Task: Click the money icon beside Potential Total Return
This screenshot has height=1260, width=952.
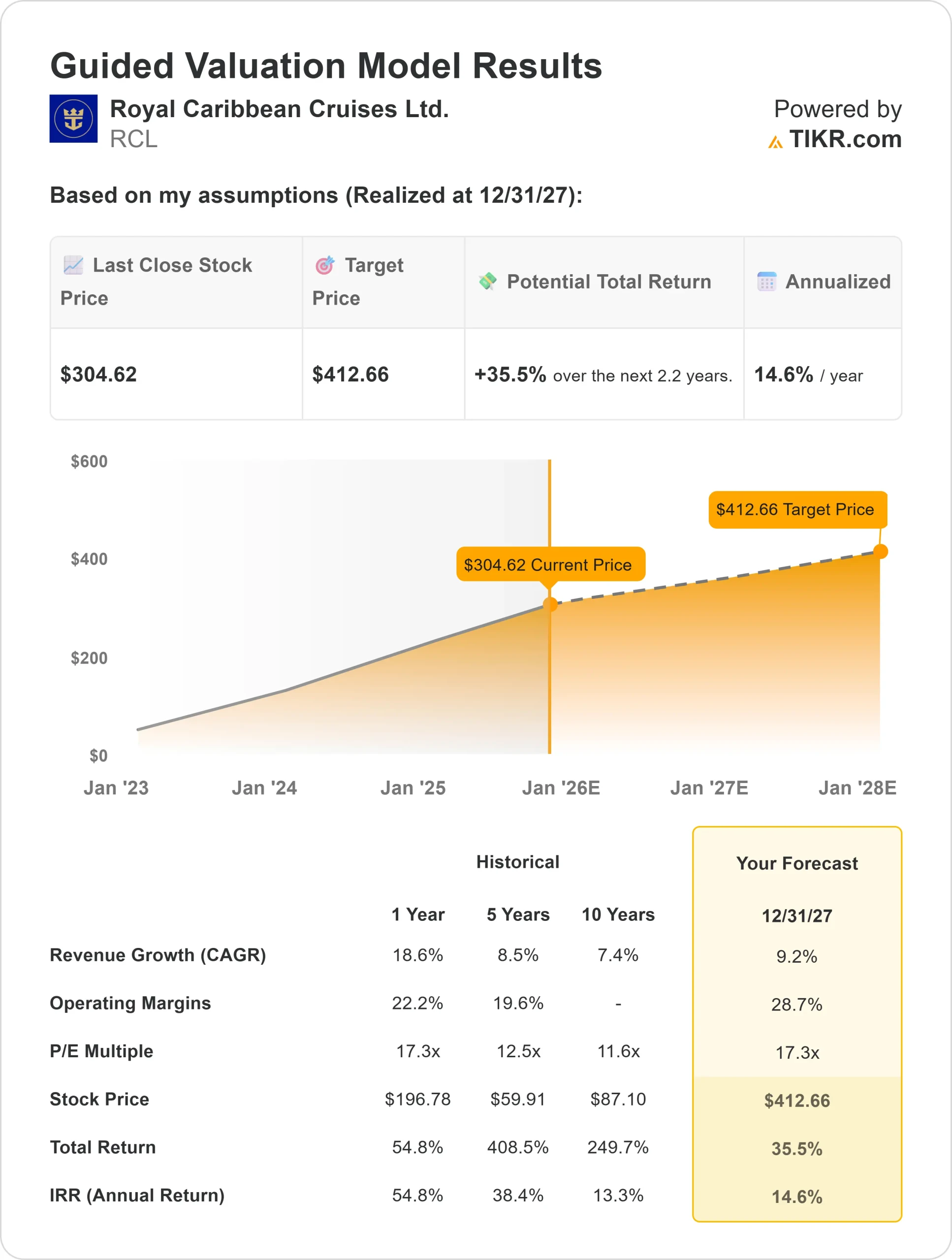Action: click(488, 282)
